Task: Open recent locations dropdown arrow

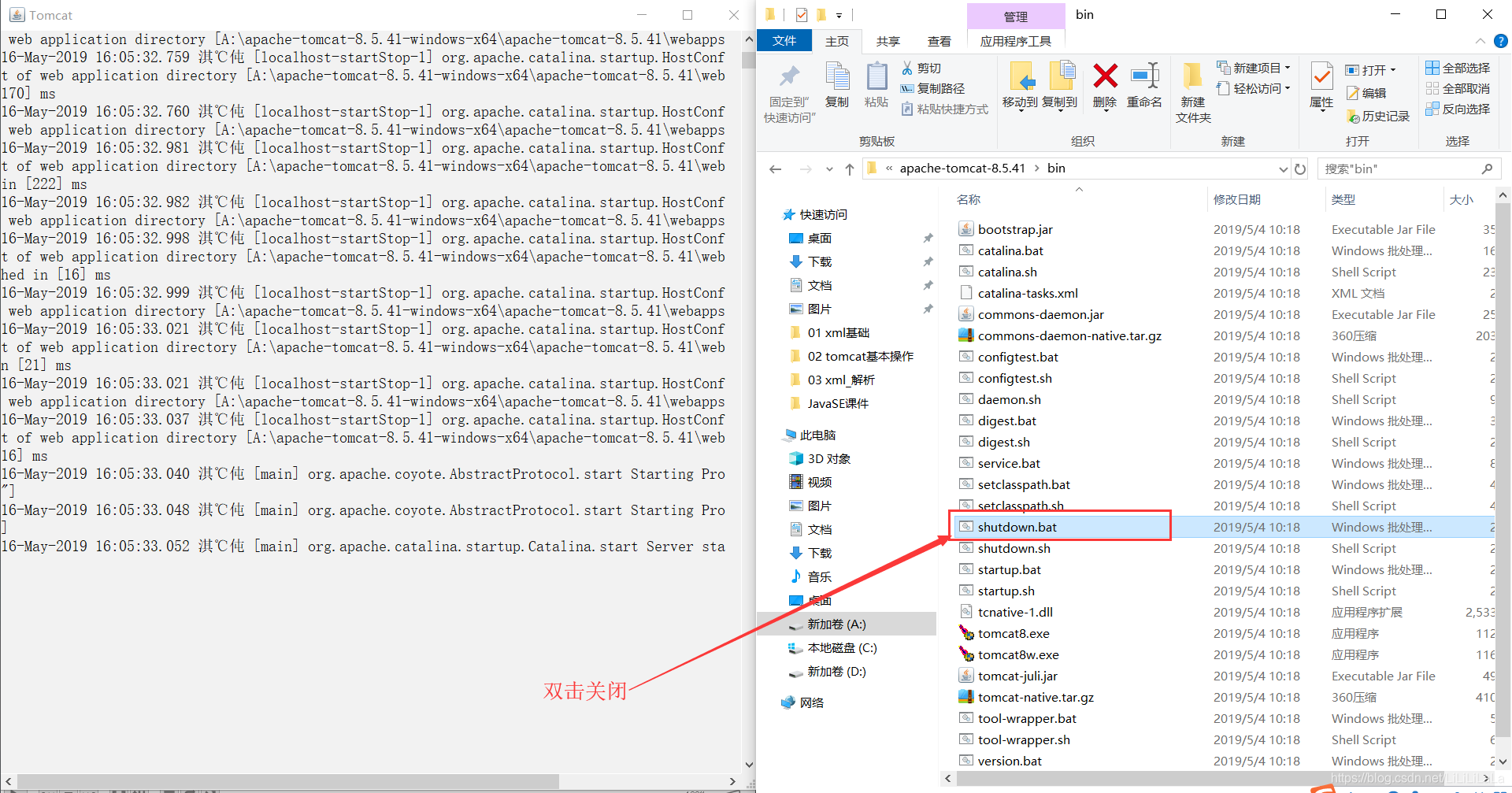Action: [829, 169]
